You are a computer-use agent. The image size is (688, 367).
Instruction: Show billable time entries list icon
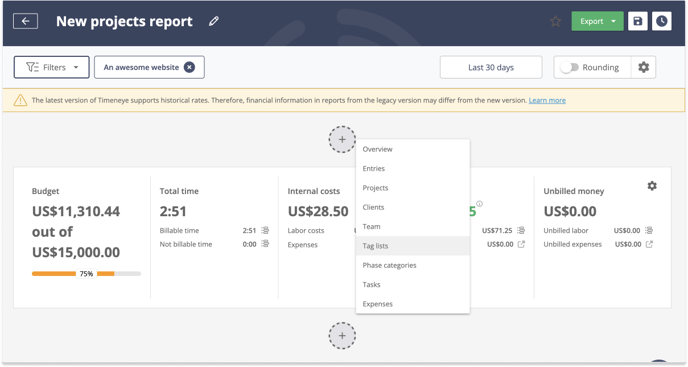click(265, 230)
